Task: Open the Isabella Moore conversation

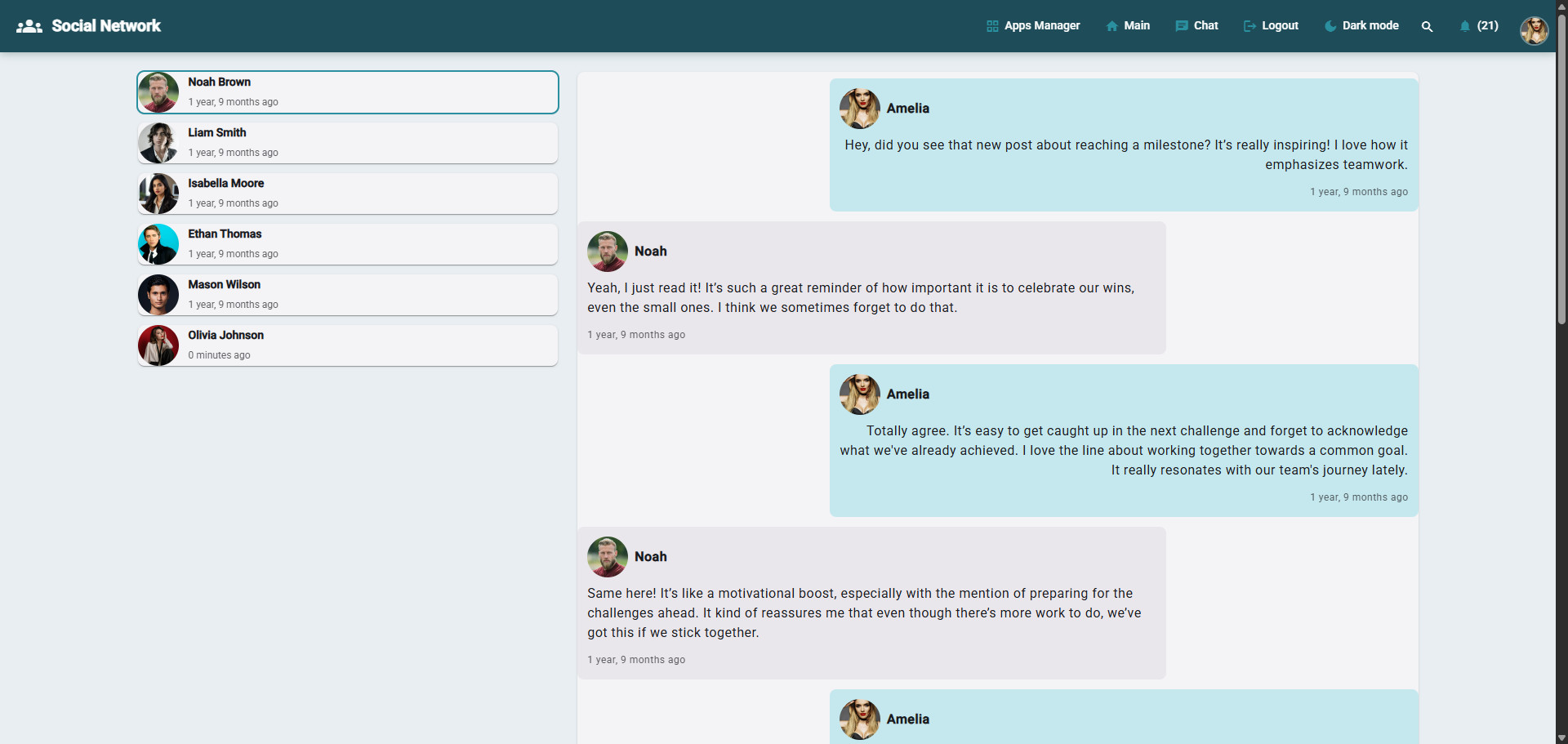Action: [348, 194]
